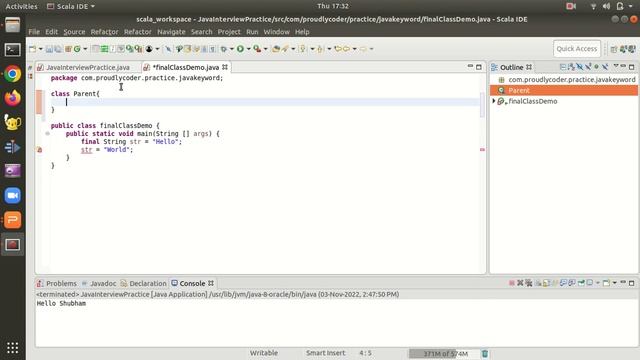The height and width of the screenshot is (360, 640).
Task: Click the New Scala class green icon
Action: click(x=78, y=49)
